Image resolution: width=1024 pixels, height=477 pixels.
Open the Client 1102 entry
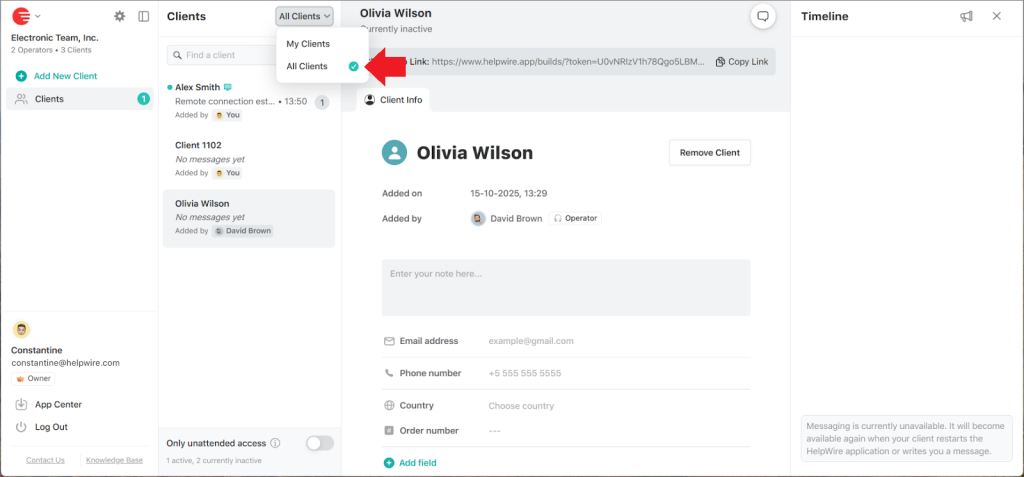(x=249, y=159)
